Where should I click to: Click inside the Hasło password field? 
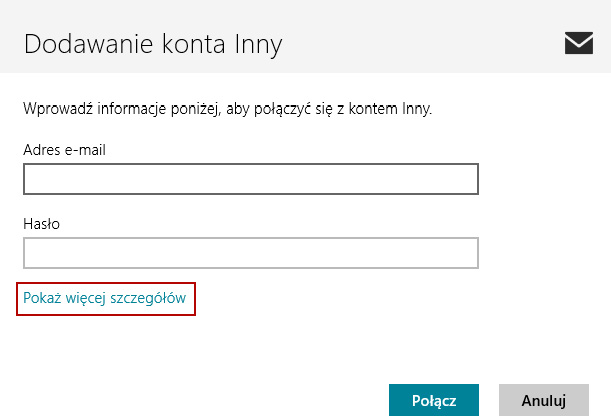(x=250, y=253)
